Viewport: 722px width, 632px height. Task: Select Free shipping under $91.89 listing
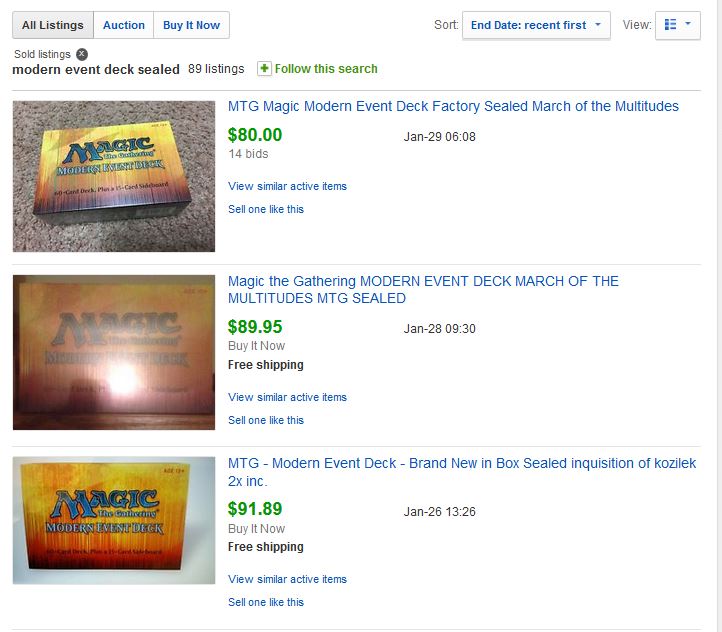266,547
